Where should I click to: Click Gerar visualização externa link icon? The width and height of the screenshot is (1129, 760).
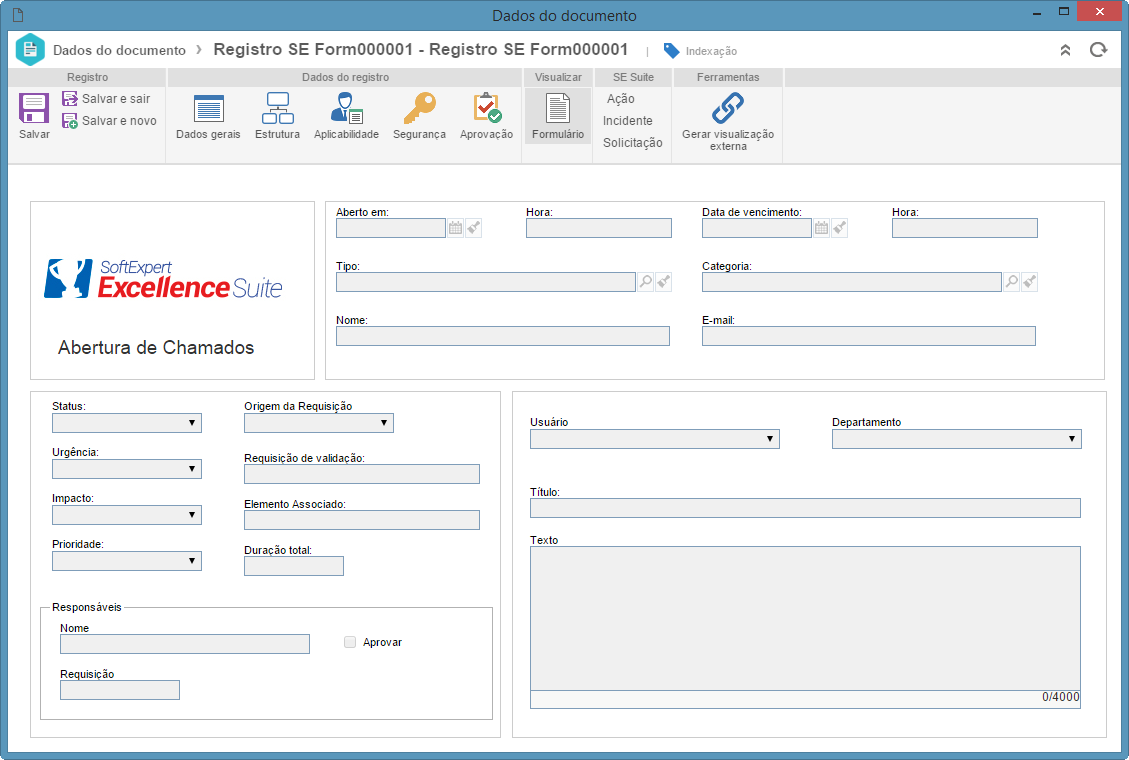point(728,109)
